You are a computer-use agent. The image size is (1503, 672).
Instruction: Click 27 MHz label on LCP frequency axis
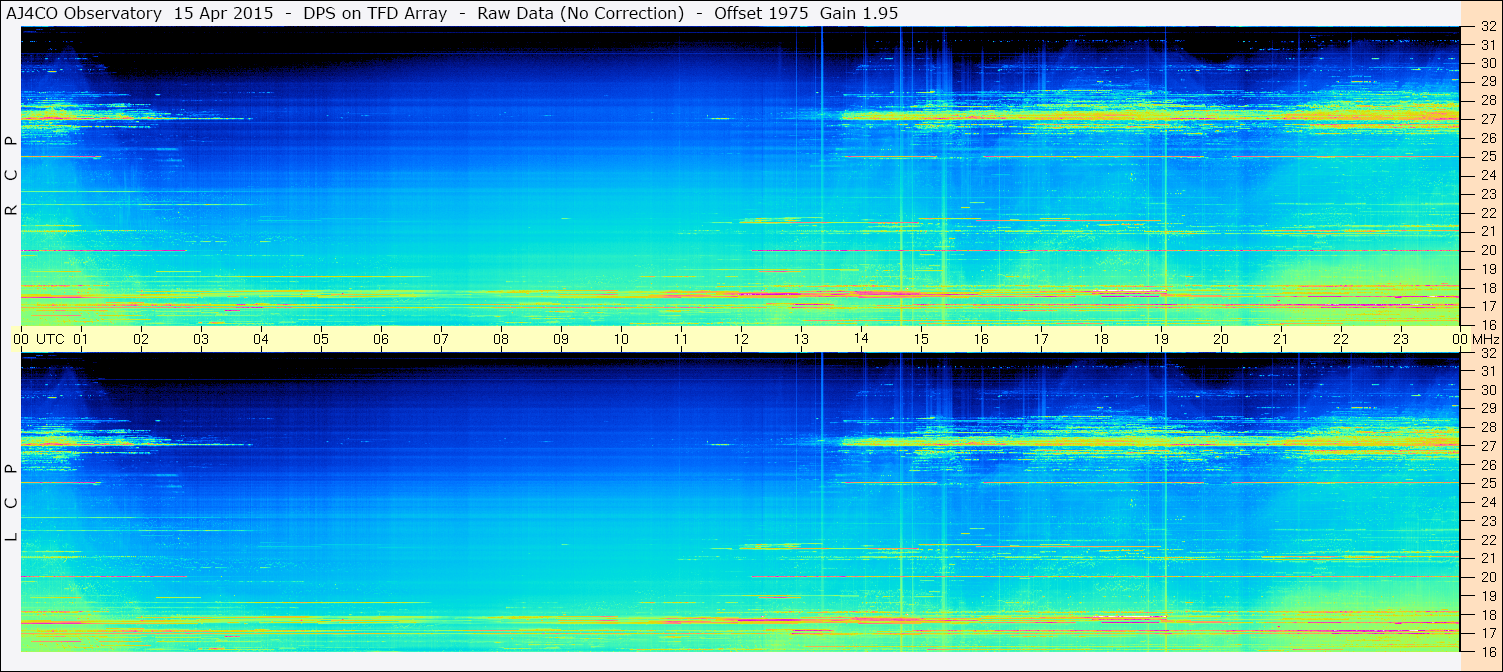1487,446
